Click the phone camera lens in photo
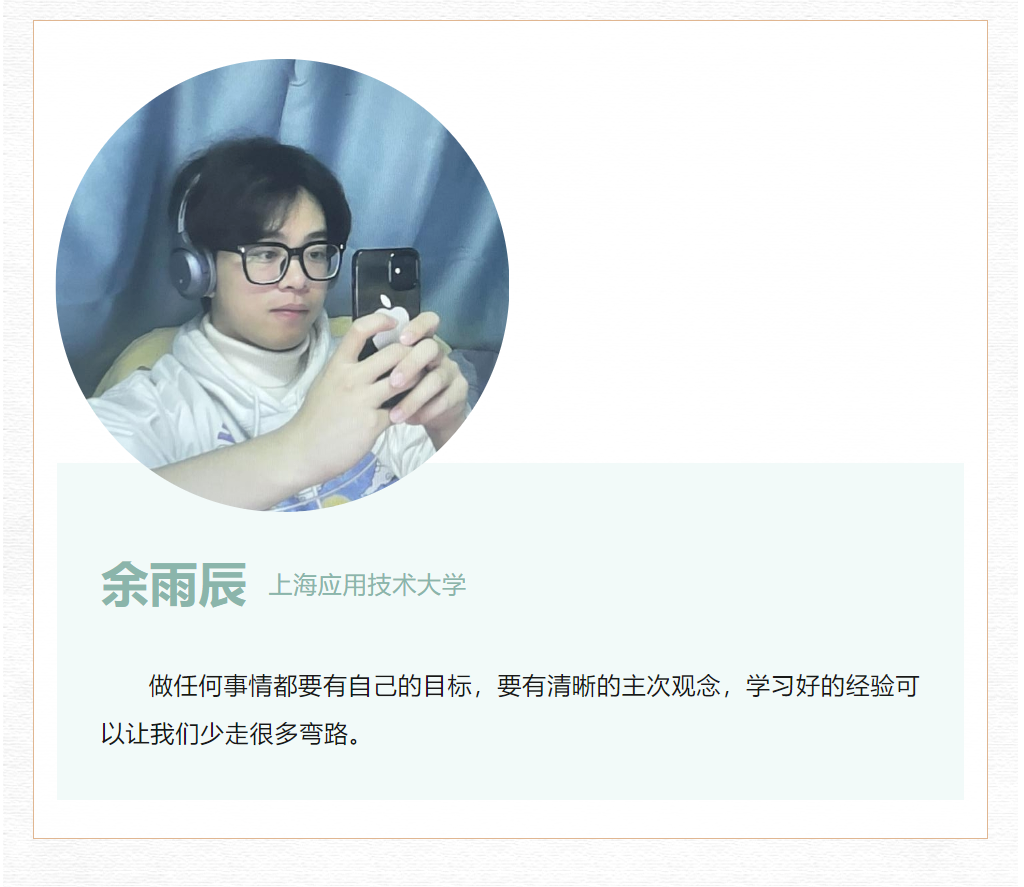The image size is (1024, 887). 398,270
